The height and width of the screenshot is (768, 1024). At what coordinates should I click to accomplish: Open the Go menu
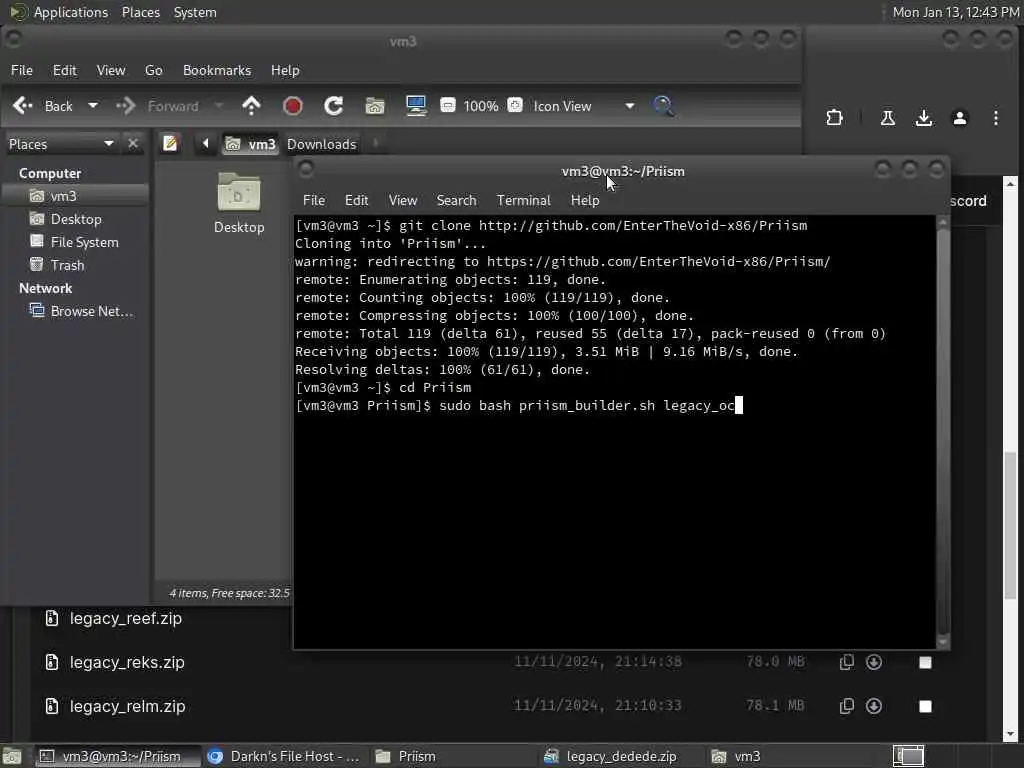pos(153,71)
